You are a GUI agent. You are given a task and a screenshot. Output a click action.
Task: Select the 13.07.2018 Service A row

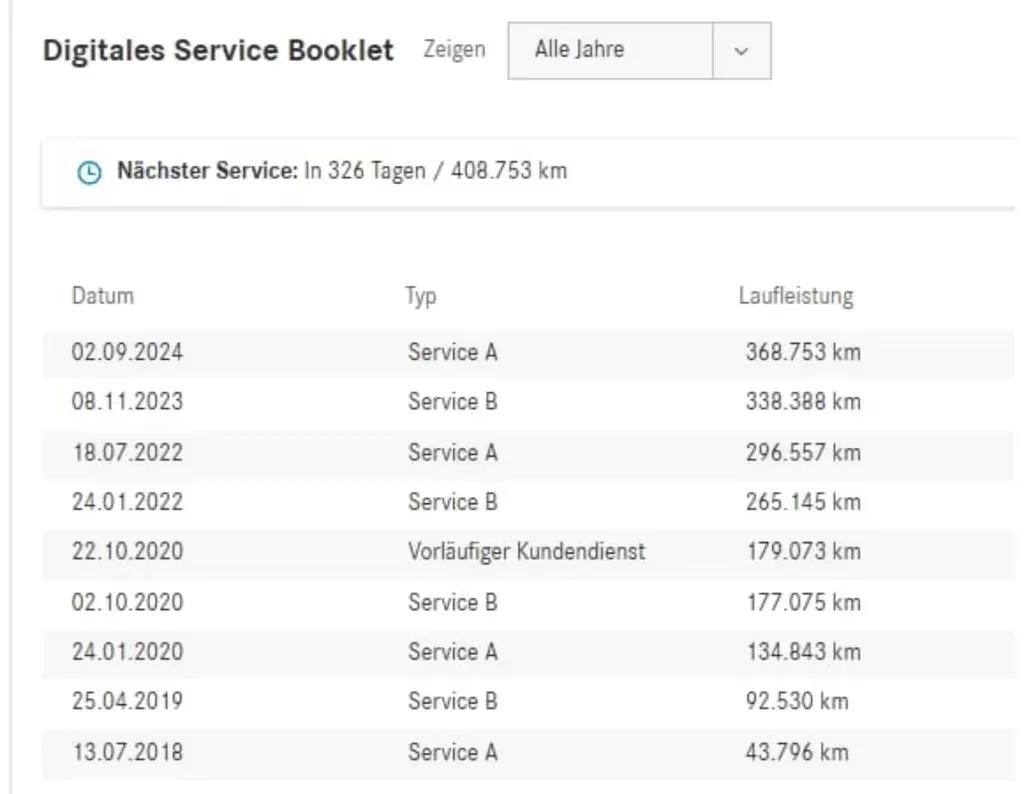(529, 754)
